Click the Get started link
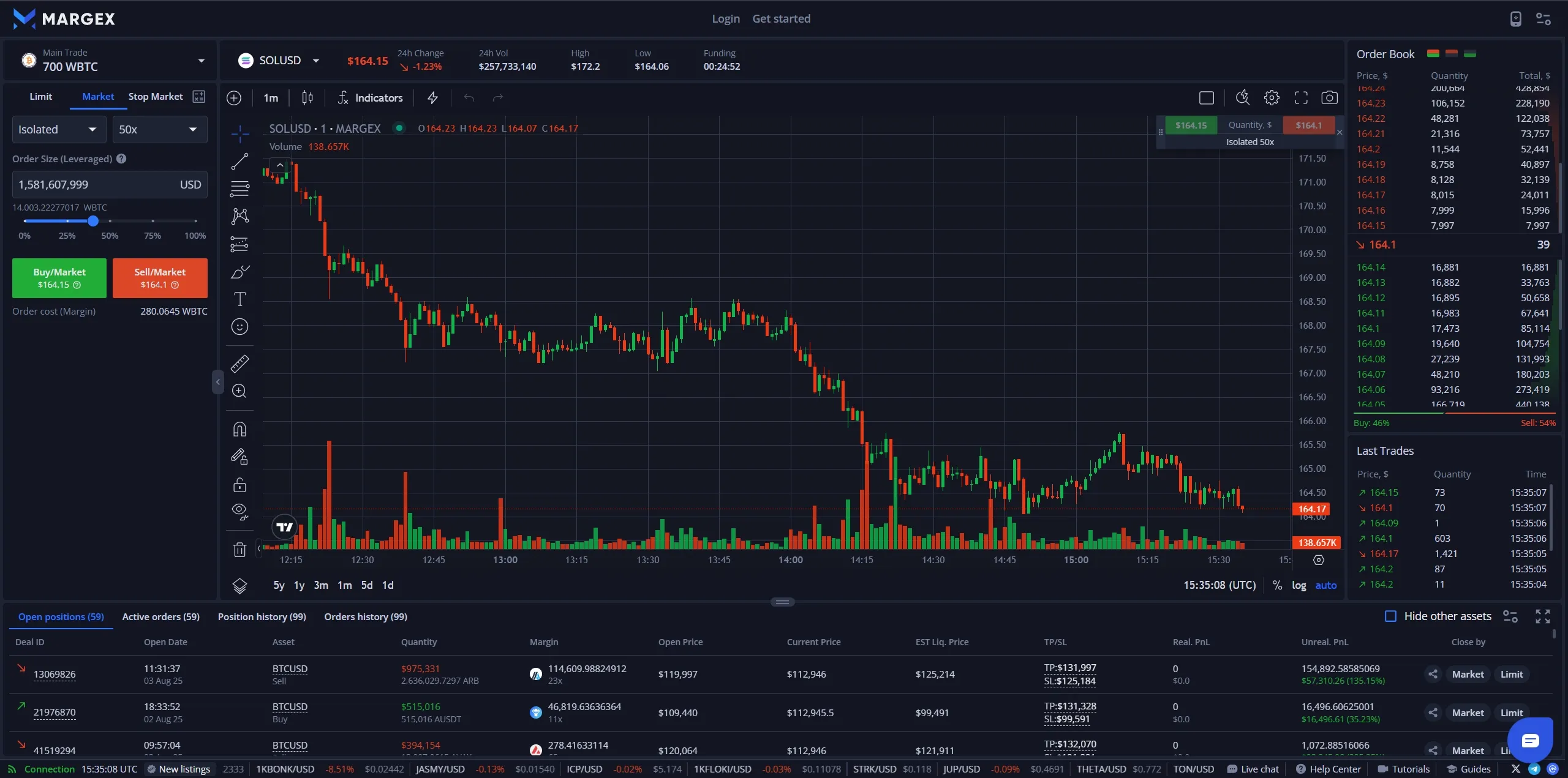This screenshot has width=1568, height=778. 782,18
